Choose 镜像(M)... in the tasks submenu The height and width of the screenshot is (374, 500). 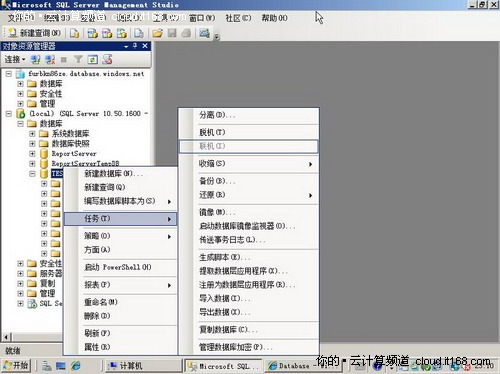pyautogui.click(x=249, y=212)
